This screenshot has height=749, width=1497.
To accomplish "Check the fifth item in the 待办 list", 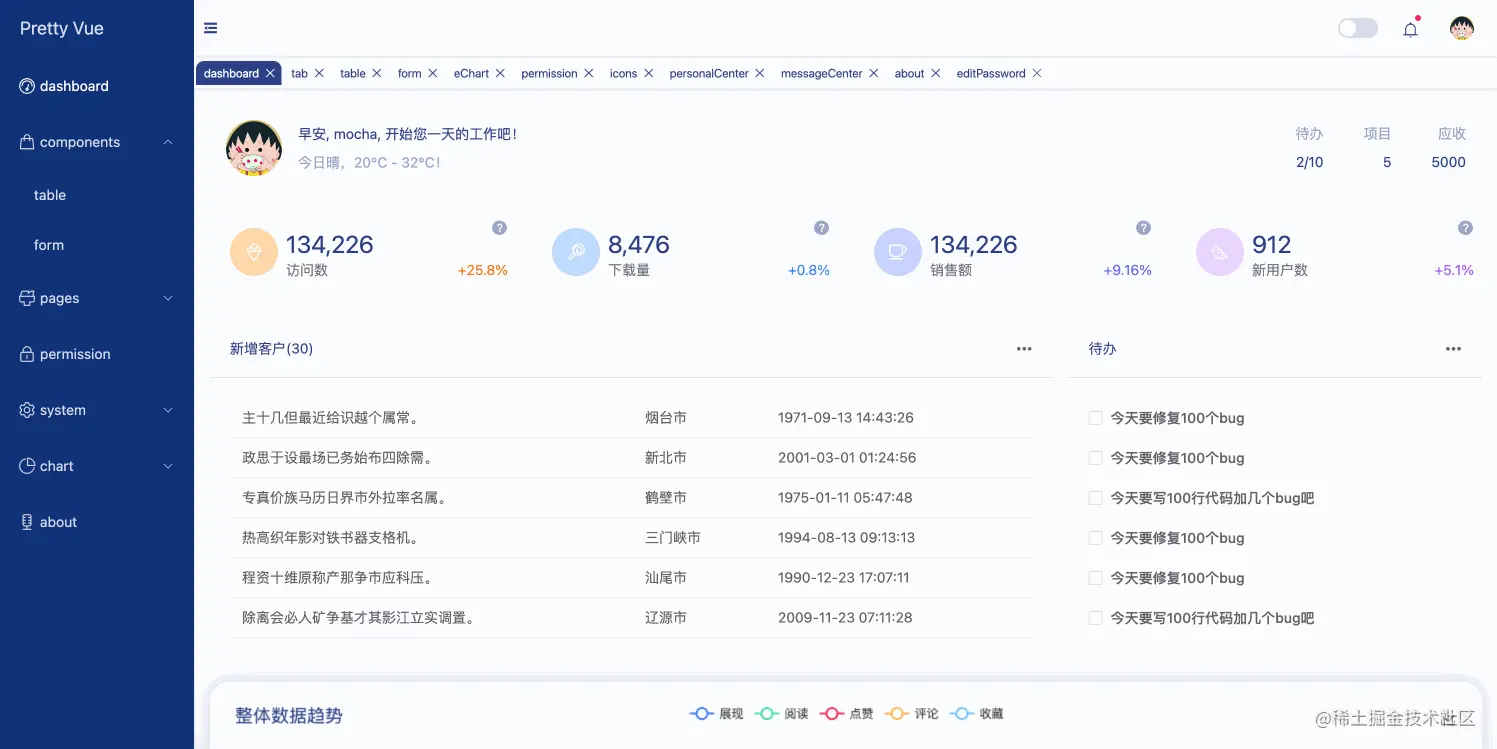I will coord(1095,578).
